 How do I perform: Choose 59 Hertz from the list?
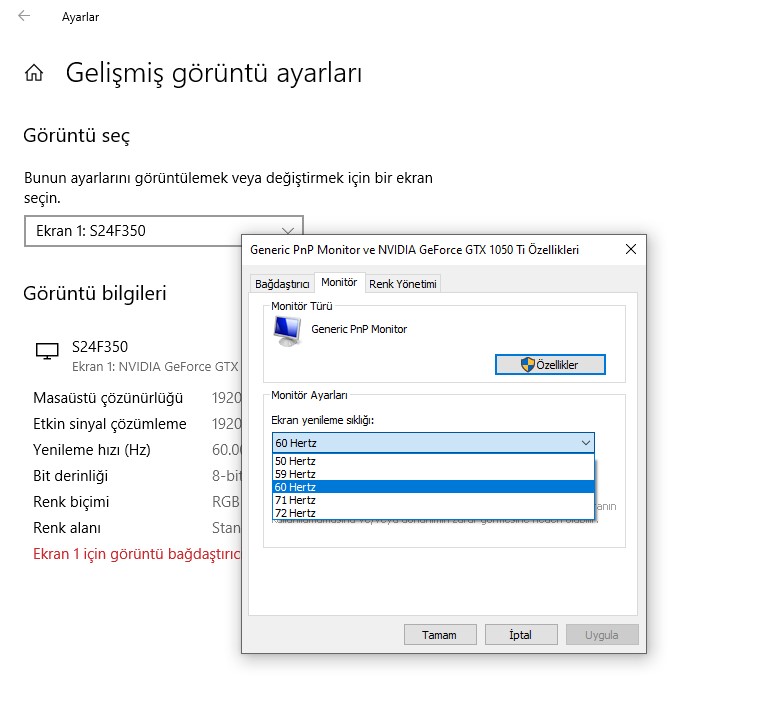[433, 474]
